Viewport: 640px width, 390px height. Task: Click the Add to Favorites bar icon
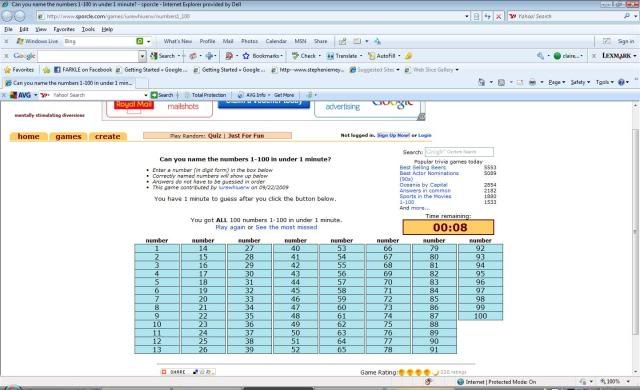click(x=47, y=70)
